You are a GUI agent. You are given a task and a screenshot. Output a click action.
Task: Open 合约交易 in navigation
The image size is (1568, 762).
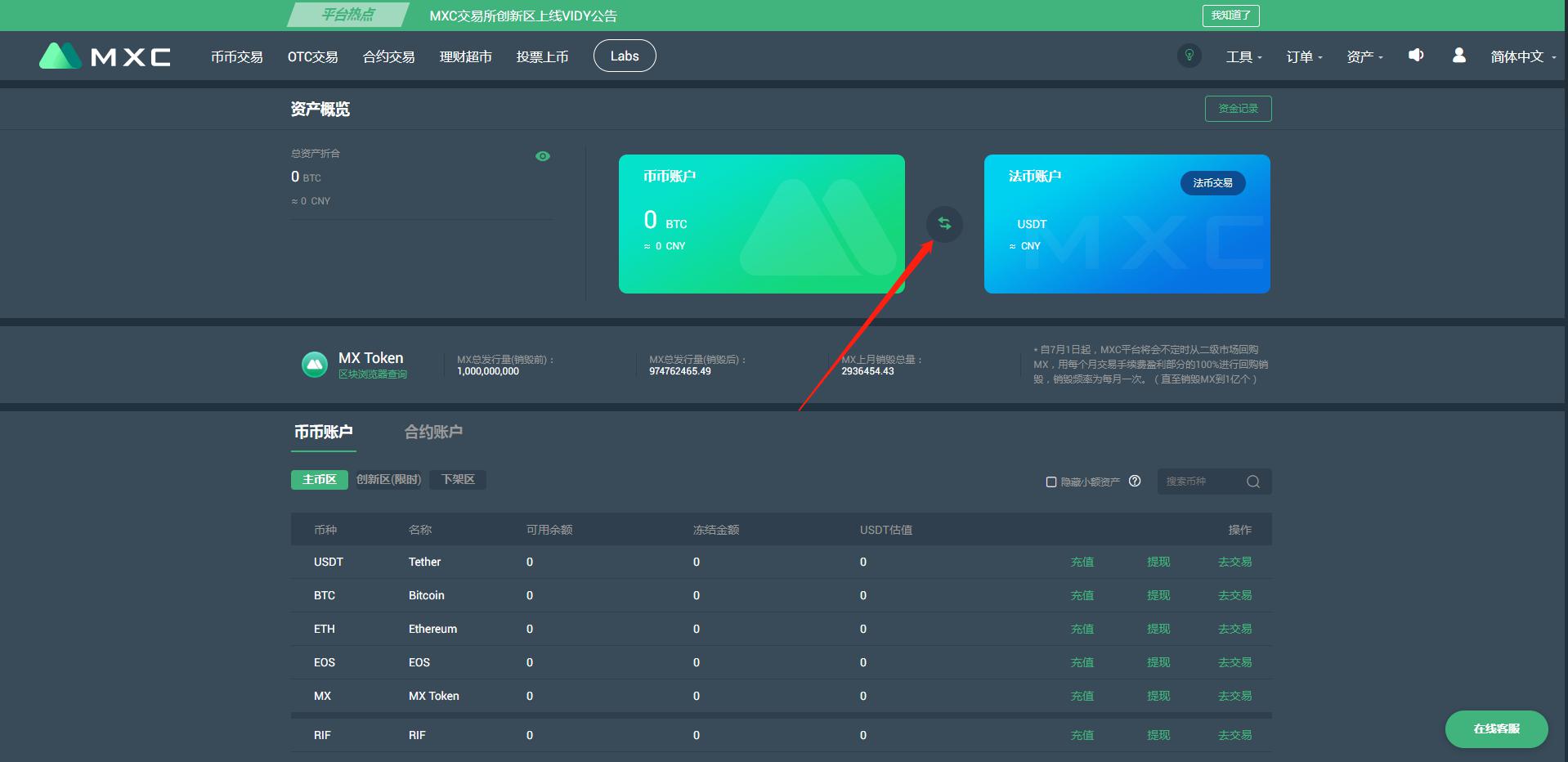(389, 56)
